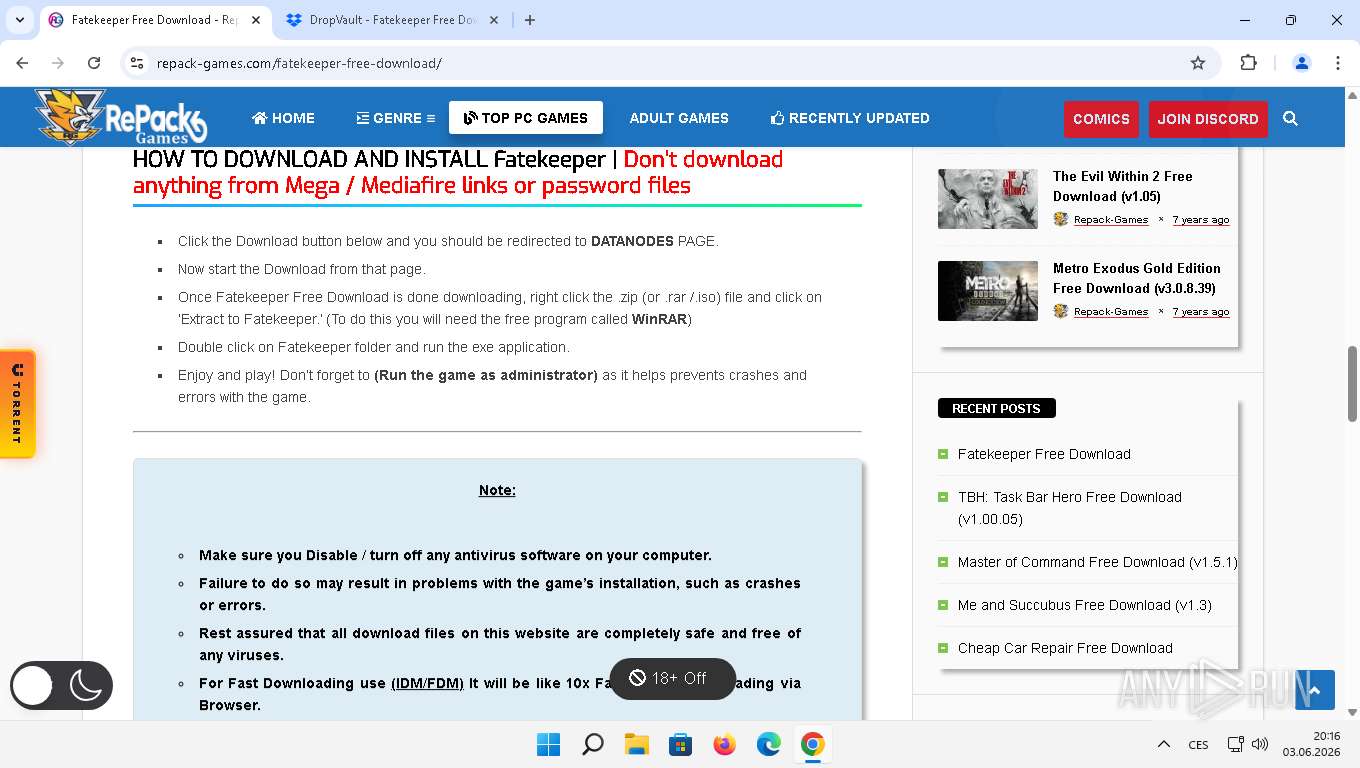Screen dimensions: 1360x768
Task: Click the COMICS button
Action: [x=1101, y=119]
